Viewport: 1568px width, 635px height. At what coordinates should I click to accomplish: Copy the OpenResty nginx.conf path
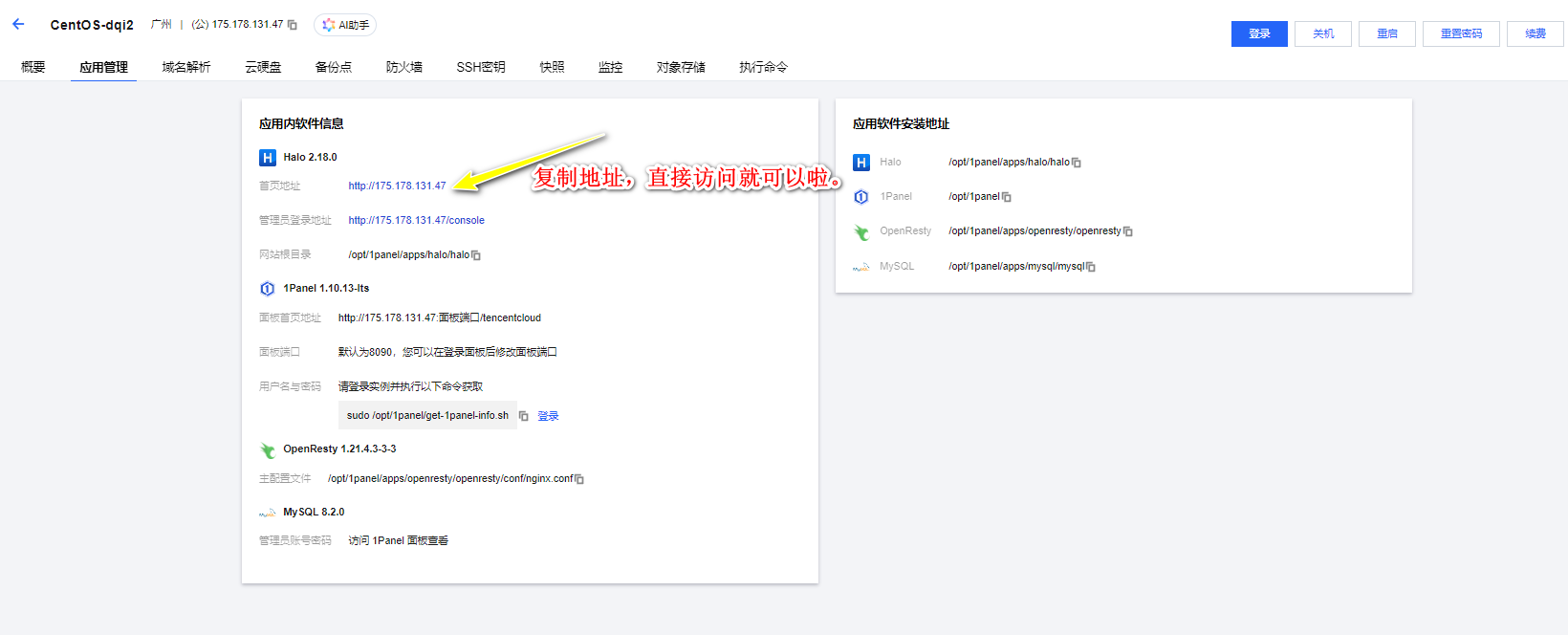[x=579, y=479]
